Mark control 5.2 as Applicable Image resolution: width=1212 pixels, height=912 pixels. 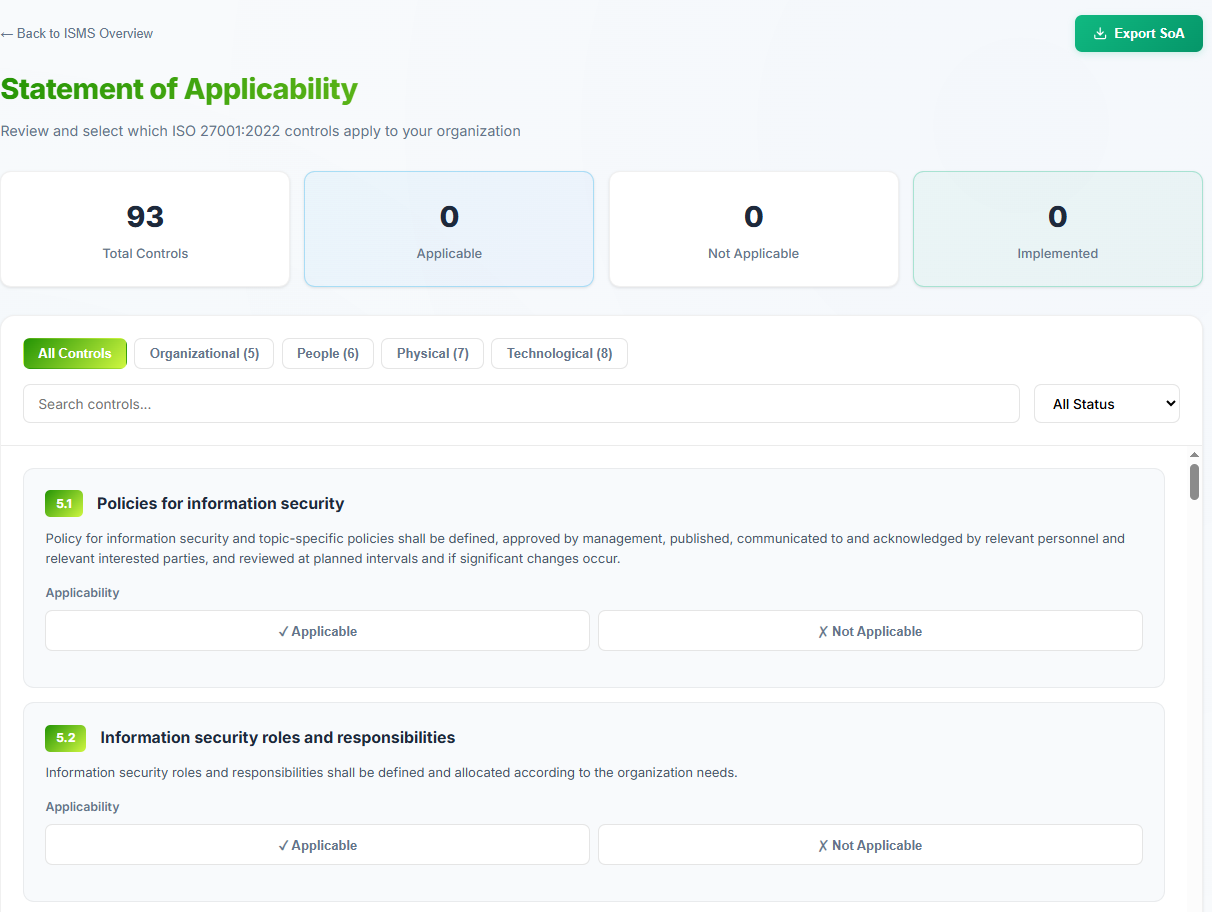pyautogui.click(x=317, y=844)
